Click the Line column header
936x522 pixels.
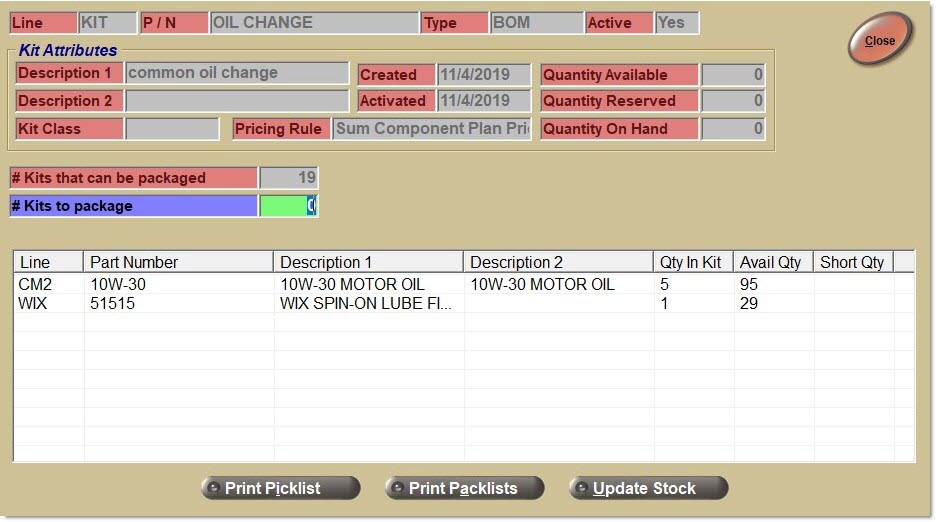[48, 262]
